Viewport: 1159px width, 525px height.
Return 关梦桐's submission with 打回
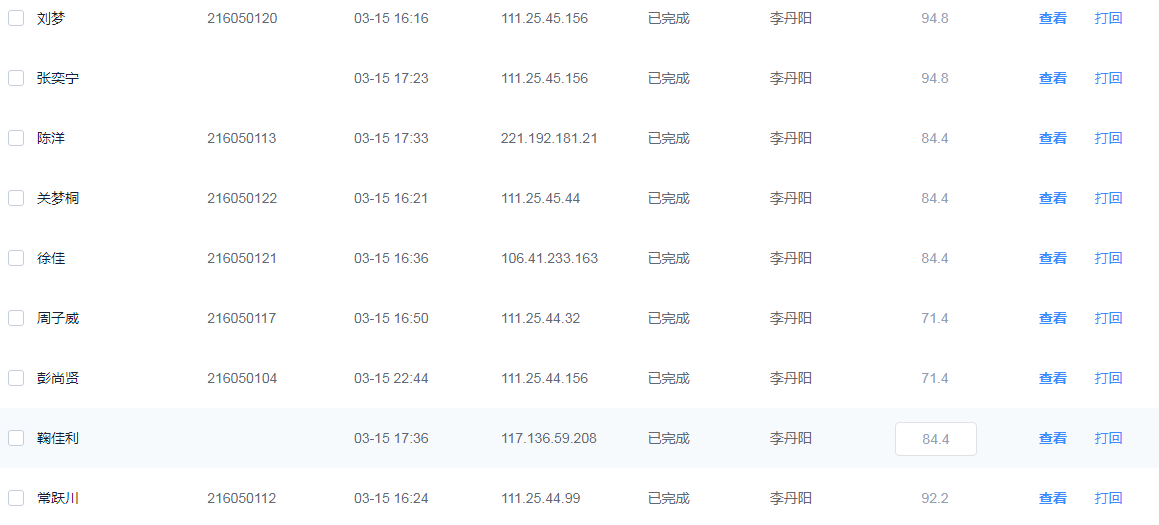(x=1108, y=198)
